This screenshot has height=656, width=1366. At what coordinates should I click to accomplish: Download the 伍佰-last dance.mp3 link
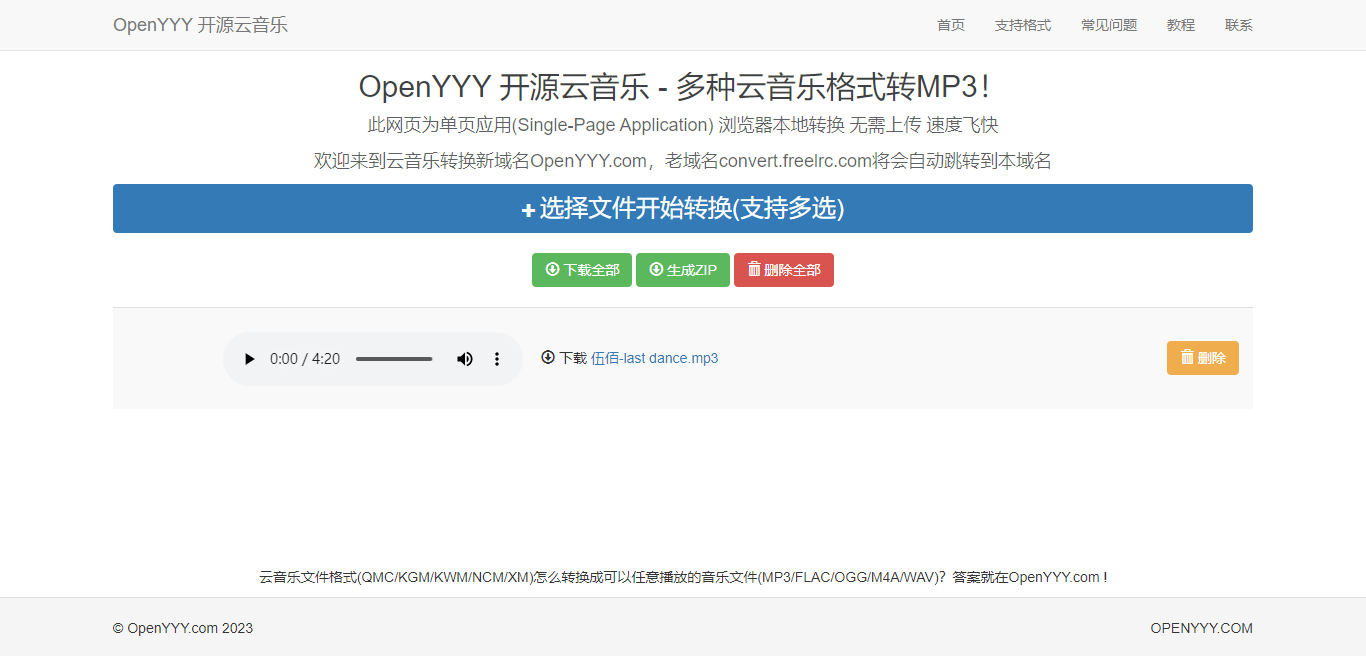654,358
